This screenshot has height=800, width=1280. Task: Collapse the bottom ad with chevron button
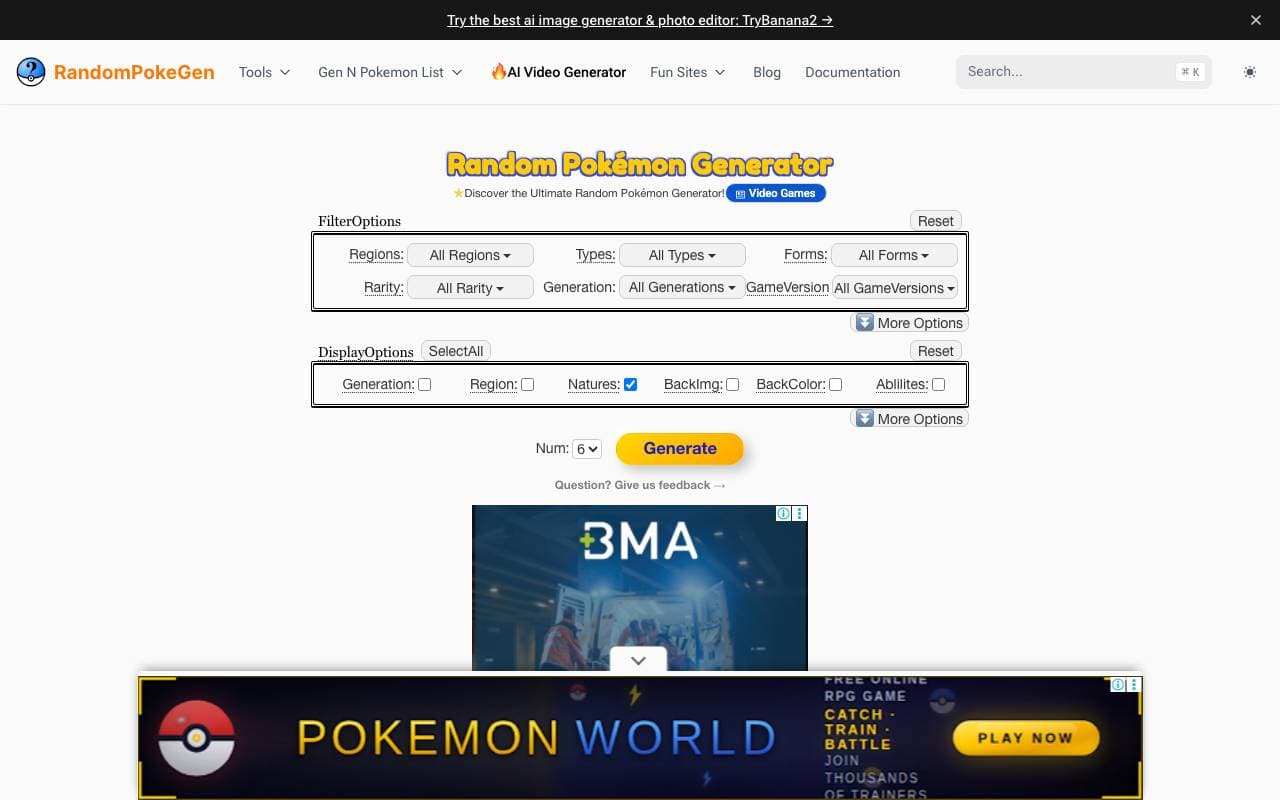(x=639, y=660)
